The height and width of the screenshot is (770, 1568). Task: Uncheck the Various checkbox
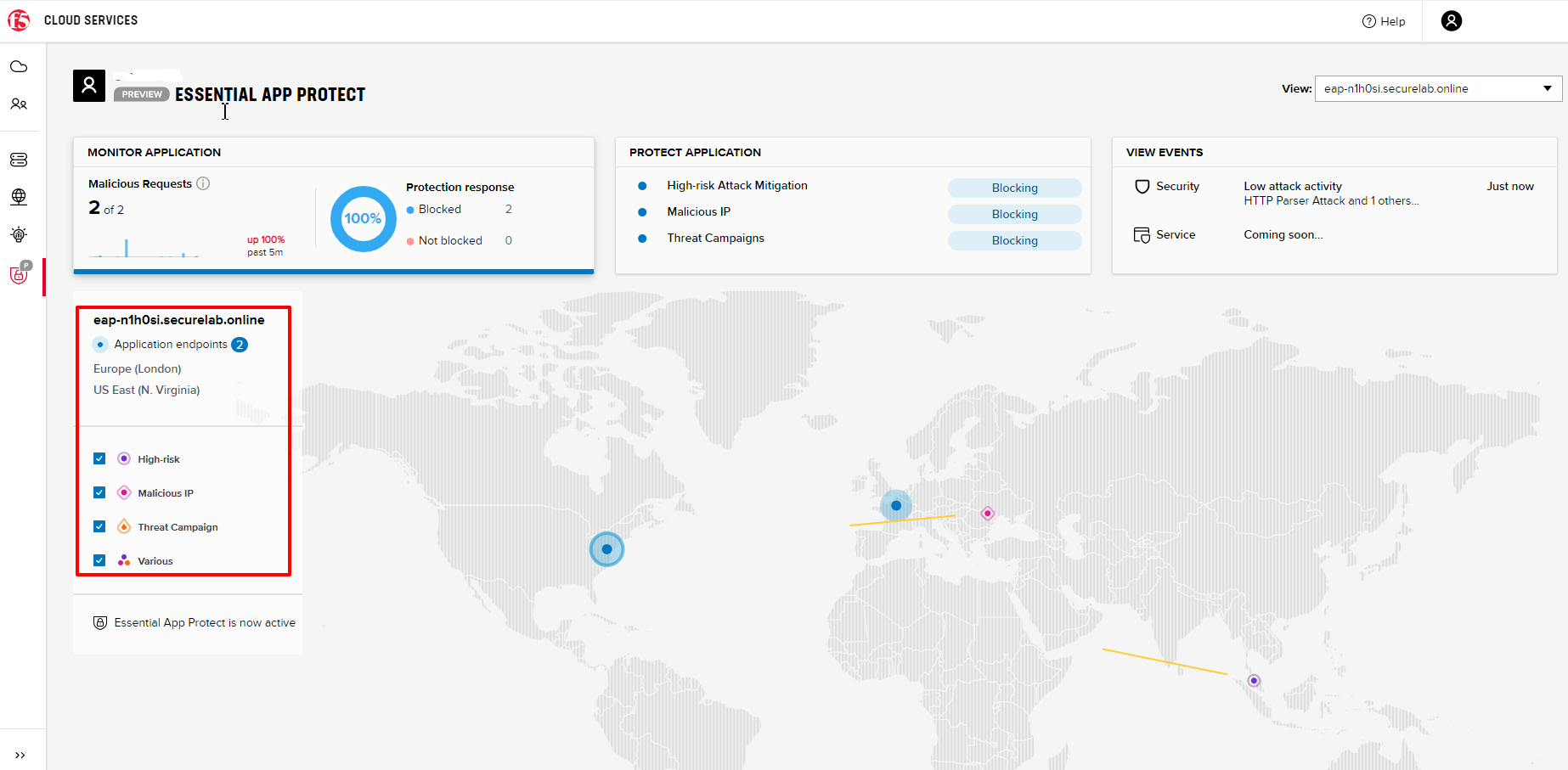pyautogui.click(x=99, y=560)
